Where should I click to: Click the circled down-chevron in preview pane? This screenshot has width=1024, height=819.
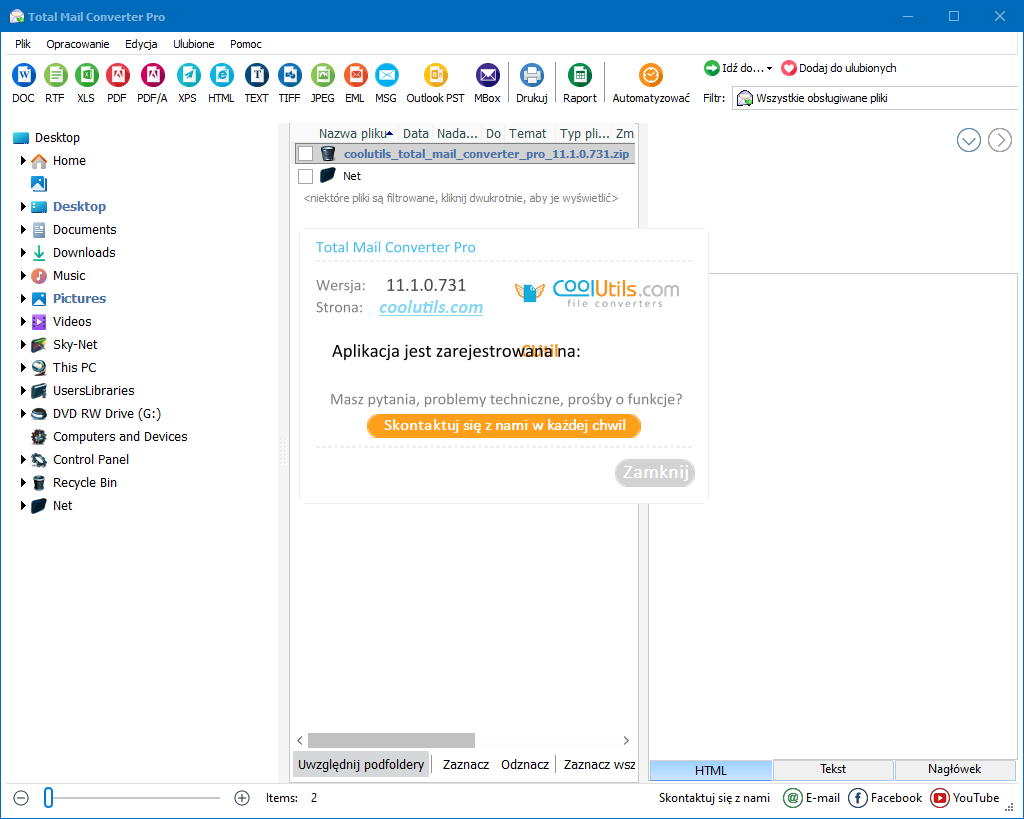click(968, 140)
